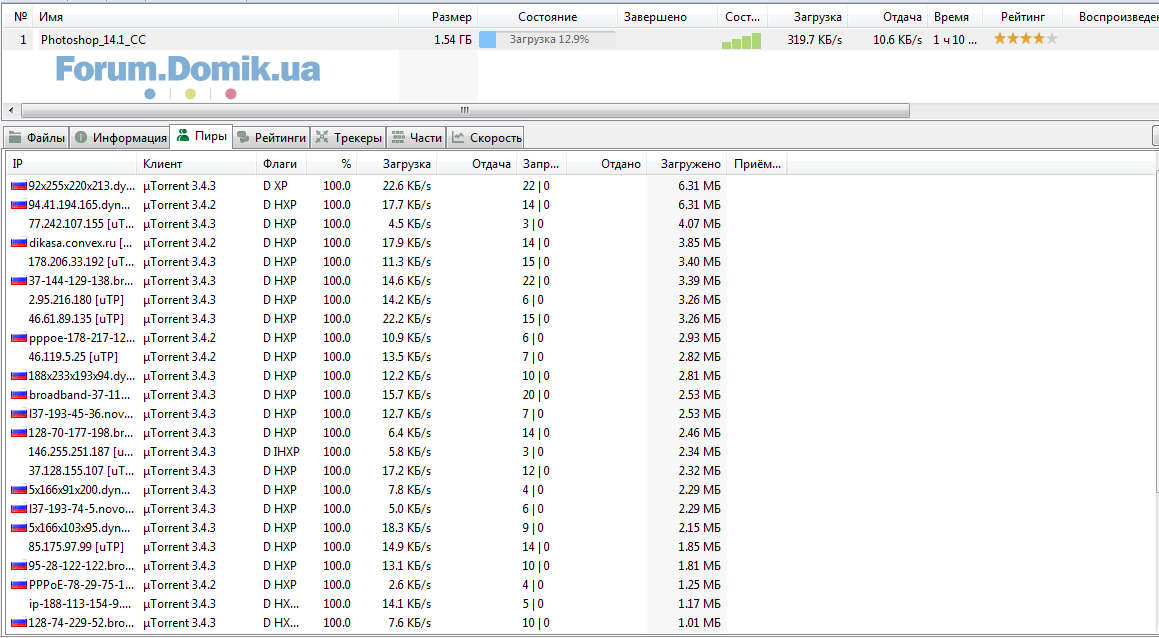Sort peers by the Отдано column header
This screenshot has height=638, width=1159.
coord(606,164)
